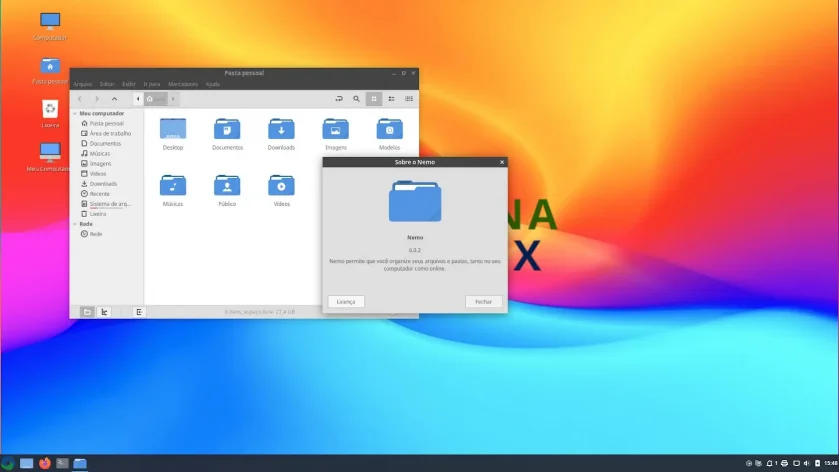Viewport: 840px width, 472px height.
Task: Toggle the location entry icon in toolbar
Action: [339, 99]
